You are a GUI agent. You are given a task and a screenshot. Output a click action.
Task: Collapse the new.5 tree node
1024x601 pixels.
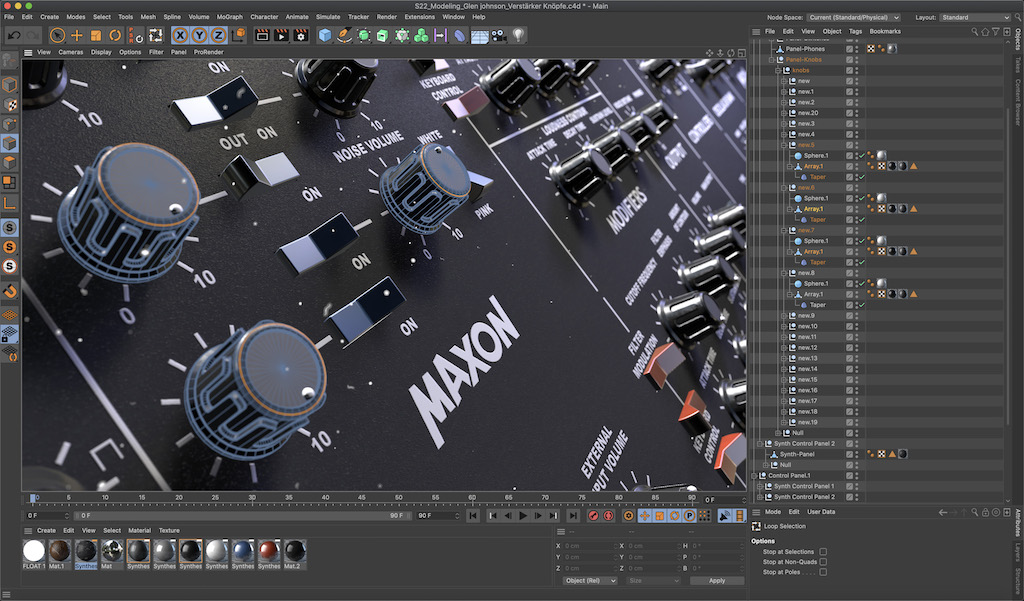coord(784,145)
